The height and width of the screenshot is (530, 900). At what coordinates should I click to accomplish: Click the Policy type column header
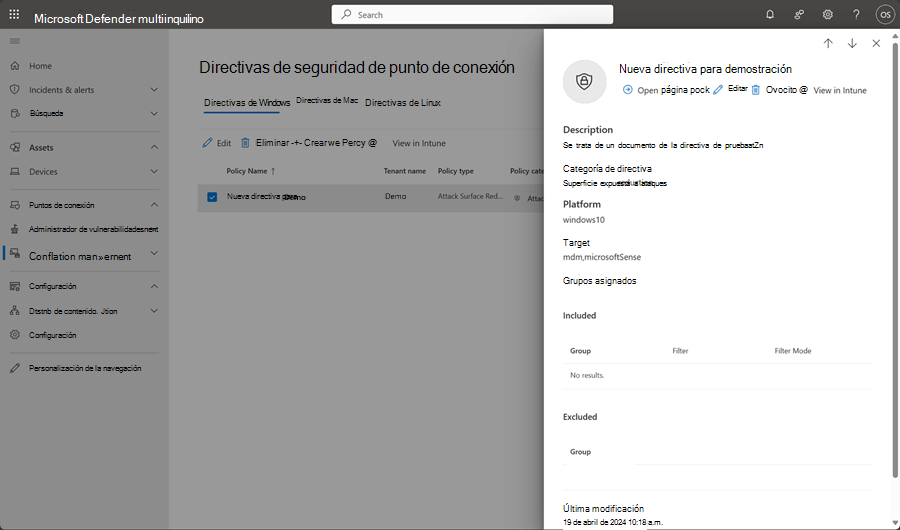pyautogui.click(x=456, y=171)
